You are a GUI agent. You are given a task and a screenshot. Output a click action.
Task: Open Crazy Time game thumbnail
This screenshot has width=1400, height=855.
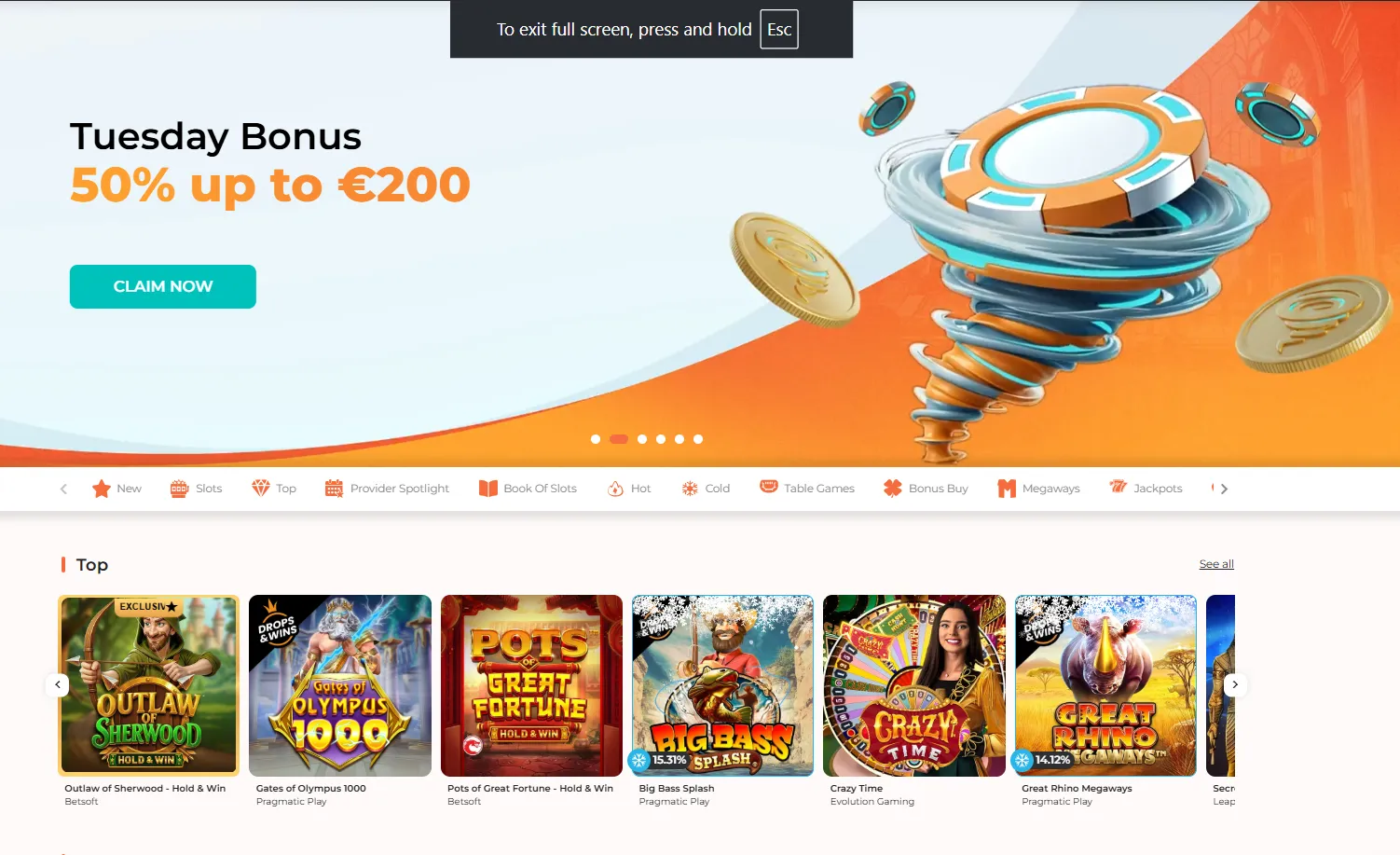tap(914, 686)
